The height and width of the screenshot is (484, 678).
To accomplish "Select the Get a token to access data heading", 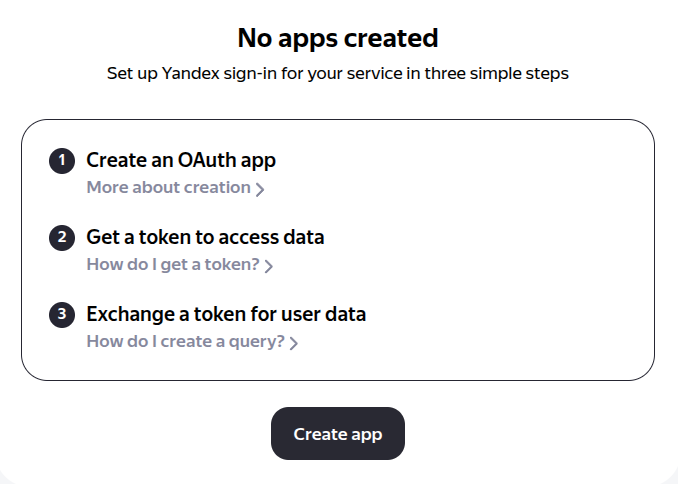I will [x=205, y=238].
